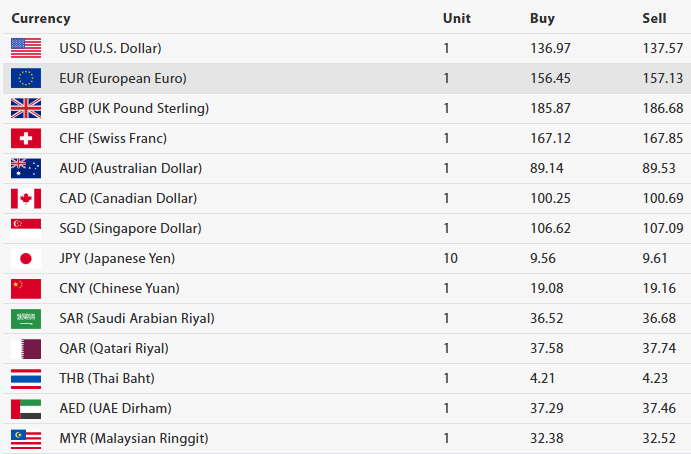Click the Qatar flag icon
Viewport: 691px width, 454px height.
[25, 348]
